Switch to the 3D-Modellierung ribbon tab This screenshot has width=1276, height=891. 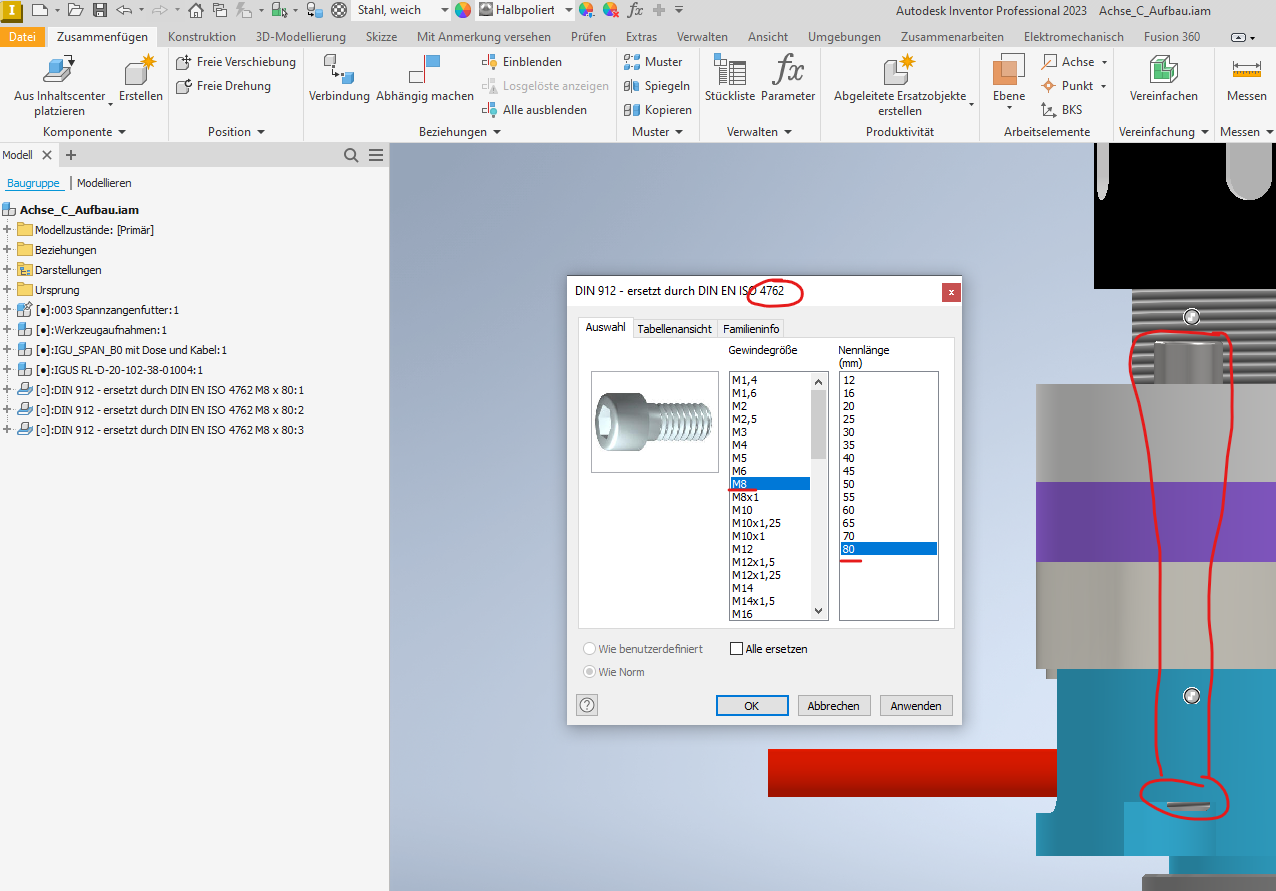coord(301,37)
